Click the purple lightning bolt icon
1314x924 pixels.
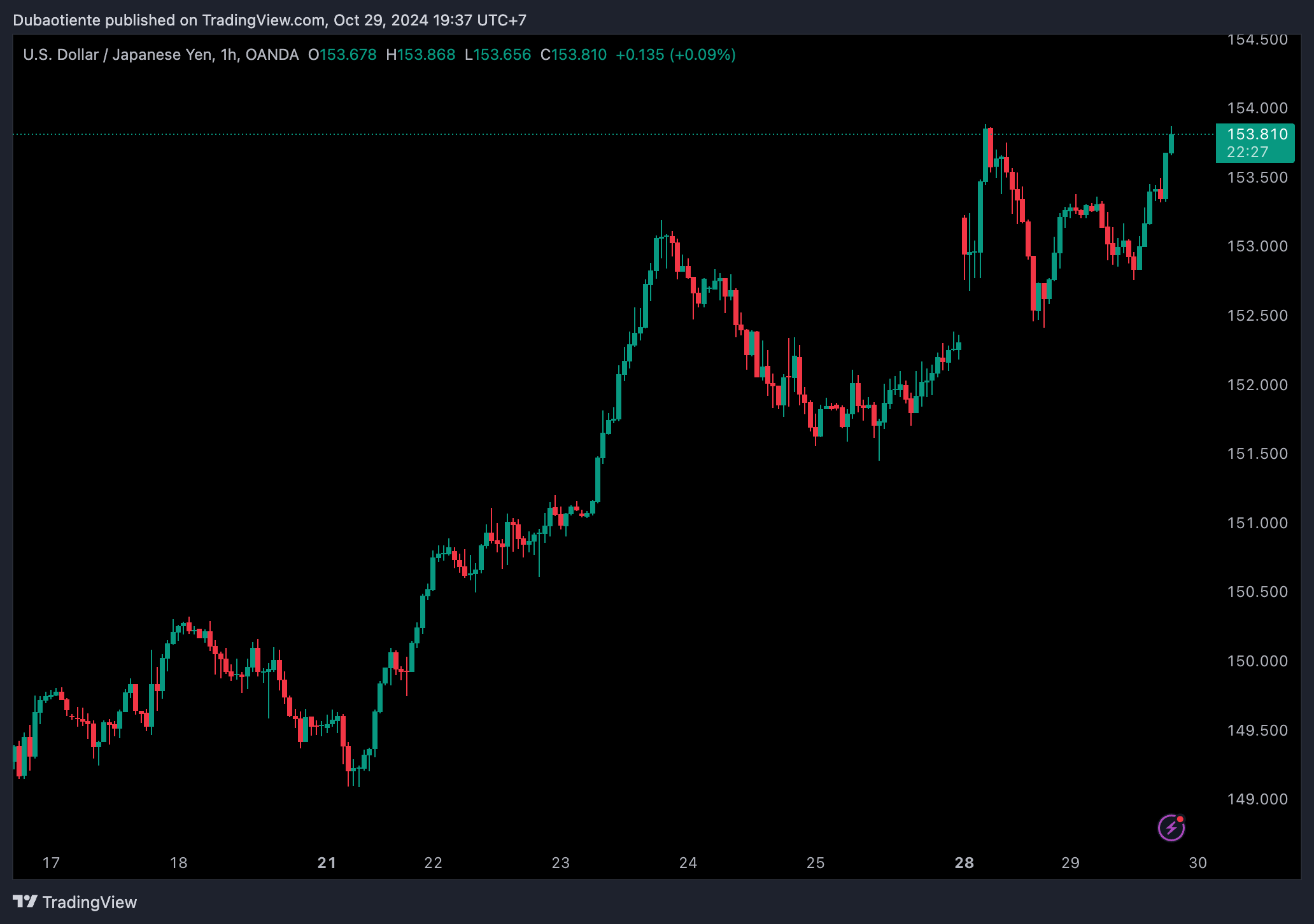coord(1171,827)
